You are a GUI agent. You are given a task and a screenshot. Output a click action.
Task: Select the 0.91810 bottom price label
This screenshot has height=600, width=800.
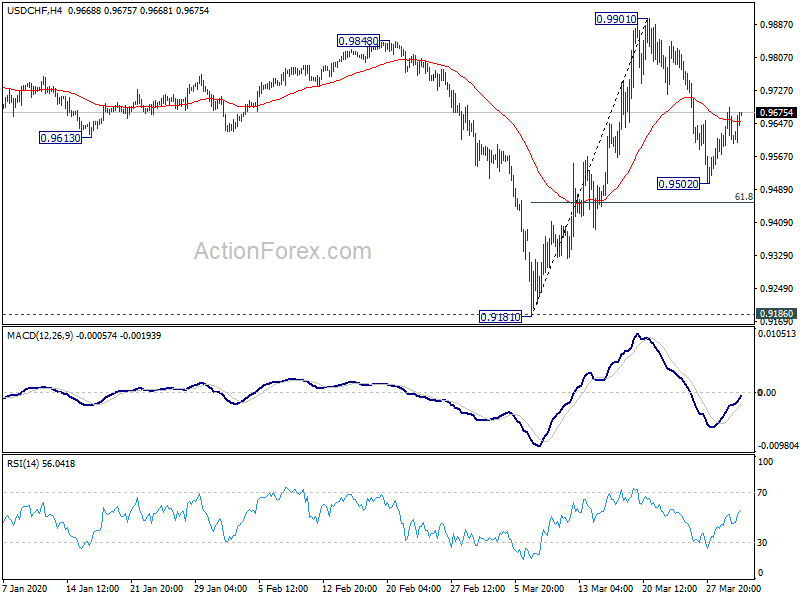click(x=501, y=317)
